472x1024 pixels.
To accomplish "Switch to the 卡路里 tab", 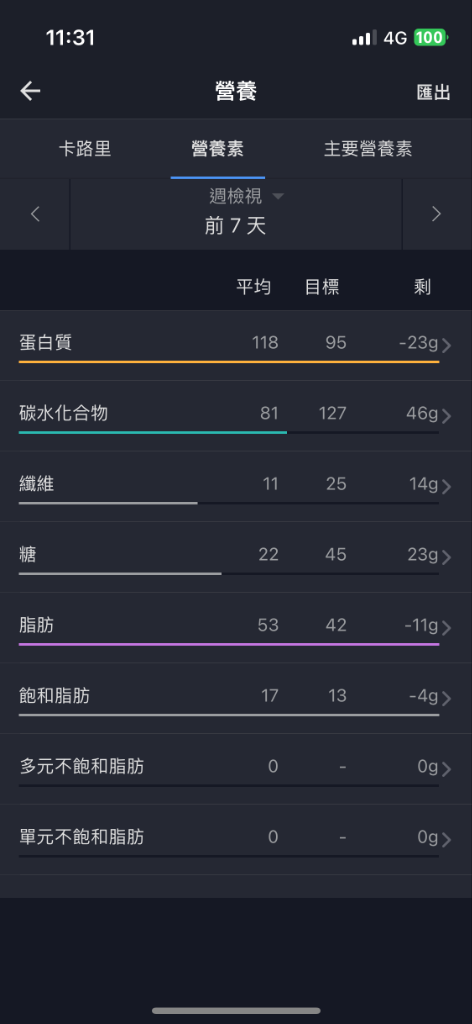I will 85,148.
